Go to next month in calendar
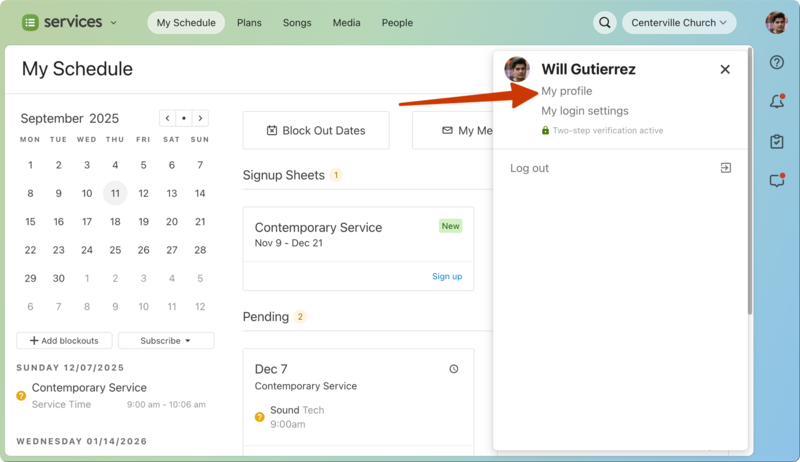 pos(201,119)
